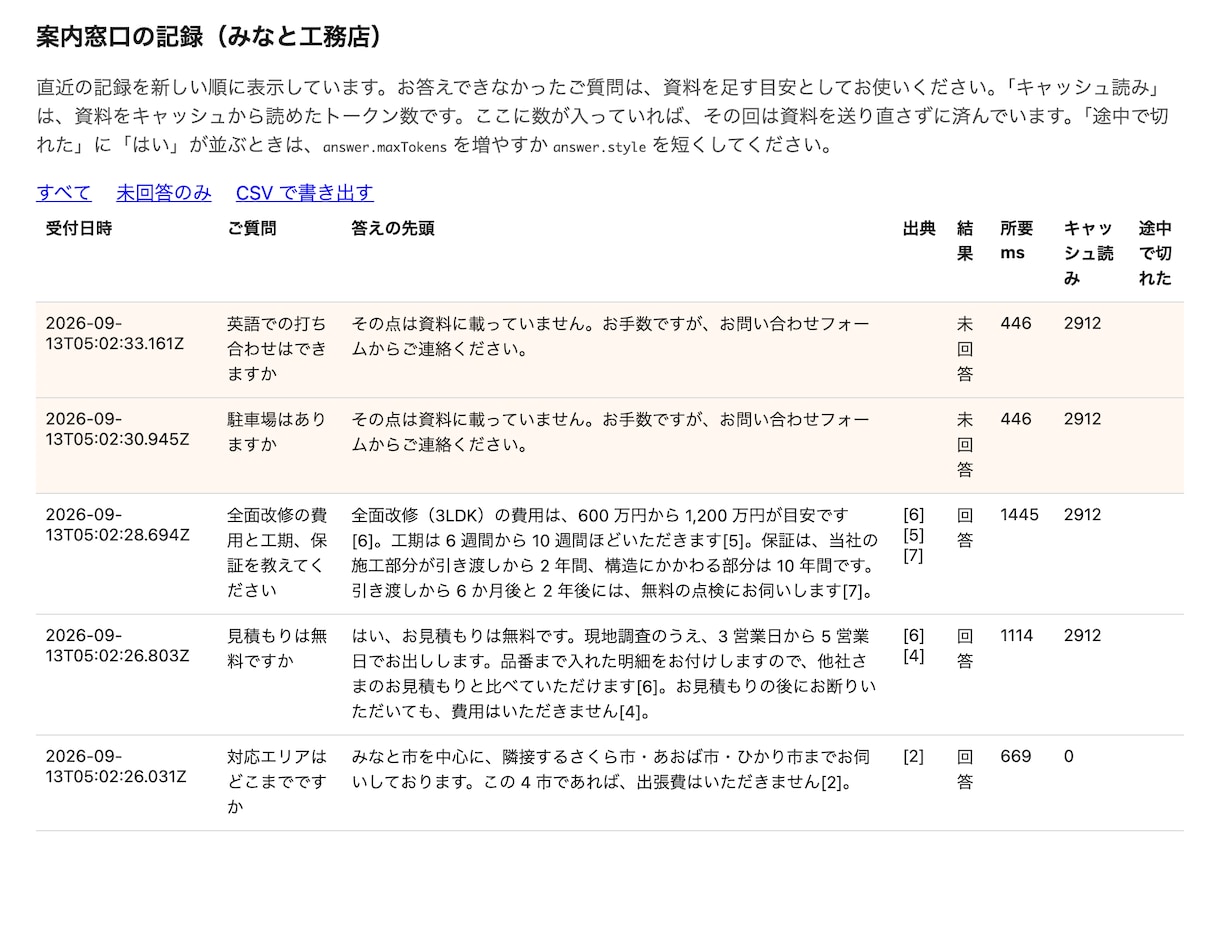Click the CSV で書き出す link
The image size is (1220, 933).
(x=305, y=193)
